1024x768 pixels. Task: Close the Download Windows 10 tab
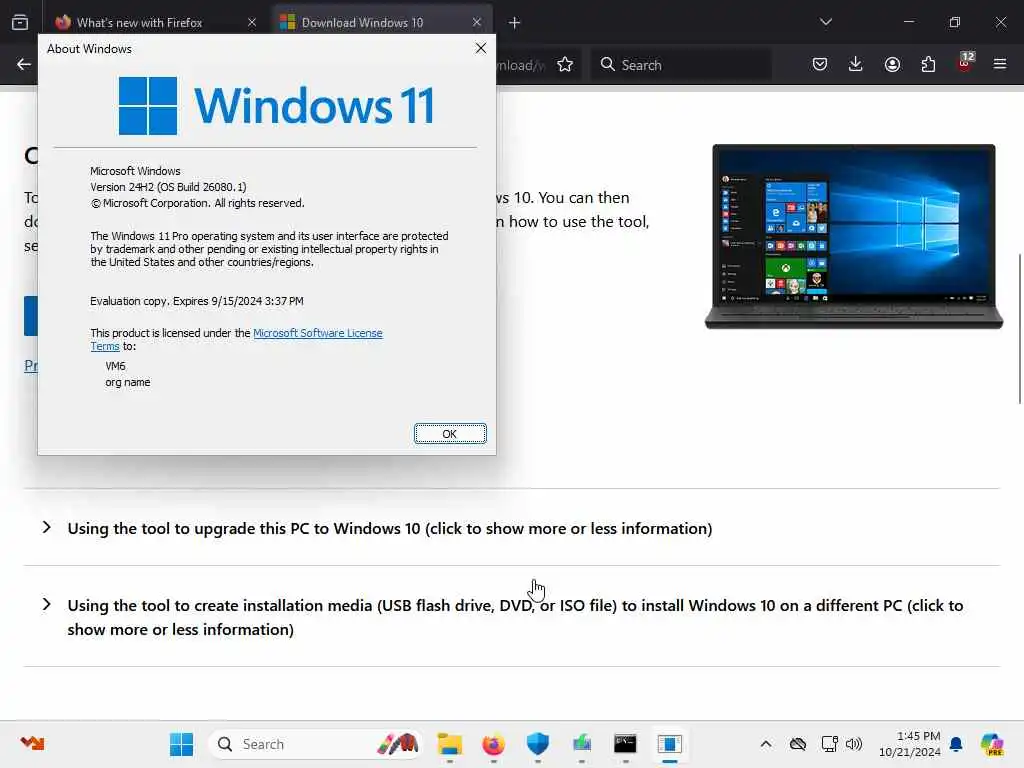[477, 22]
